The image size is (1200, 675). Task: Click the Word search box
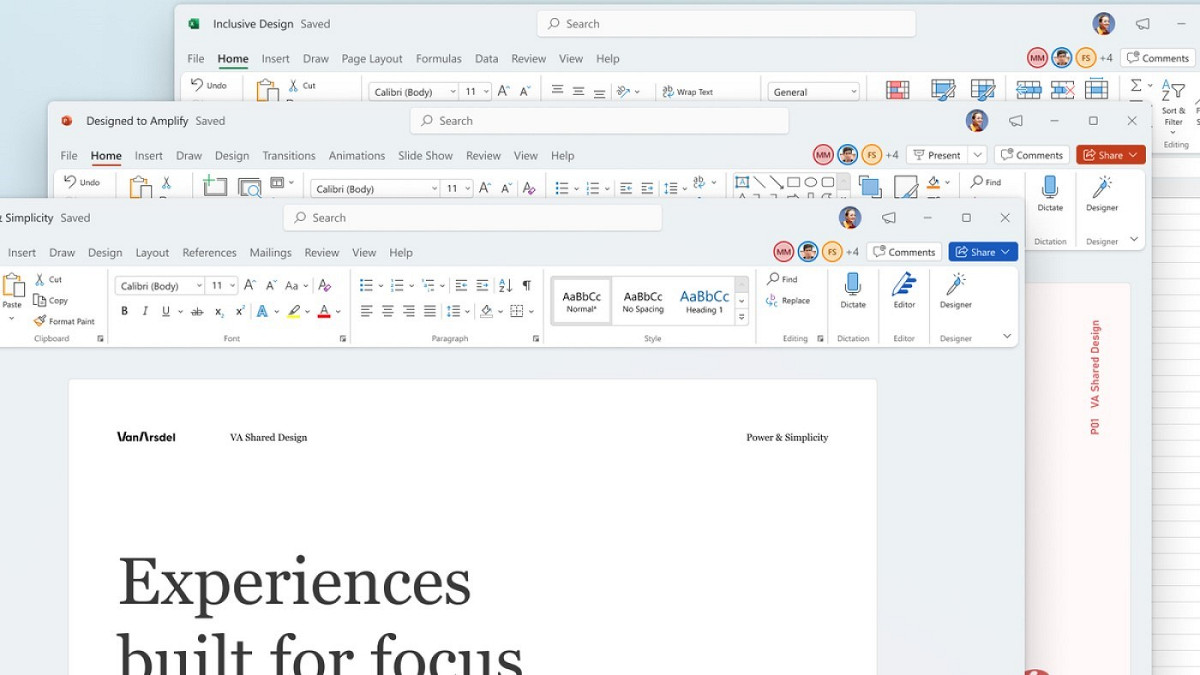coord(472,218)
